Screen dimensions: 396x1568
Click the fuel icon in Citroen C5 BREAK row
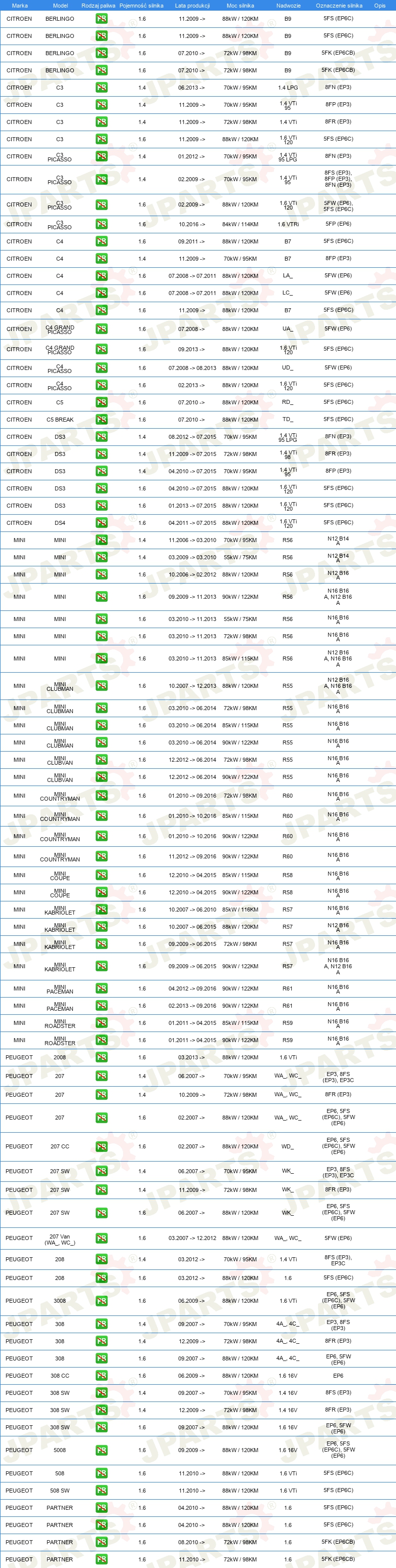(x=102, y=420)
